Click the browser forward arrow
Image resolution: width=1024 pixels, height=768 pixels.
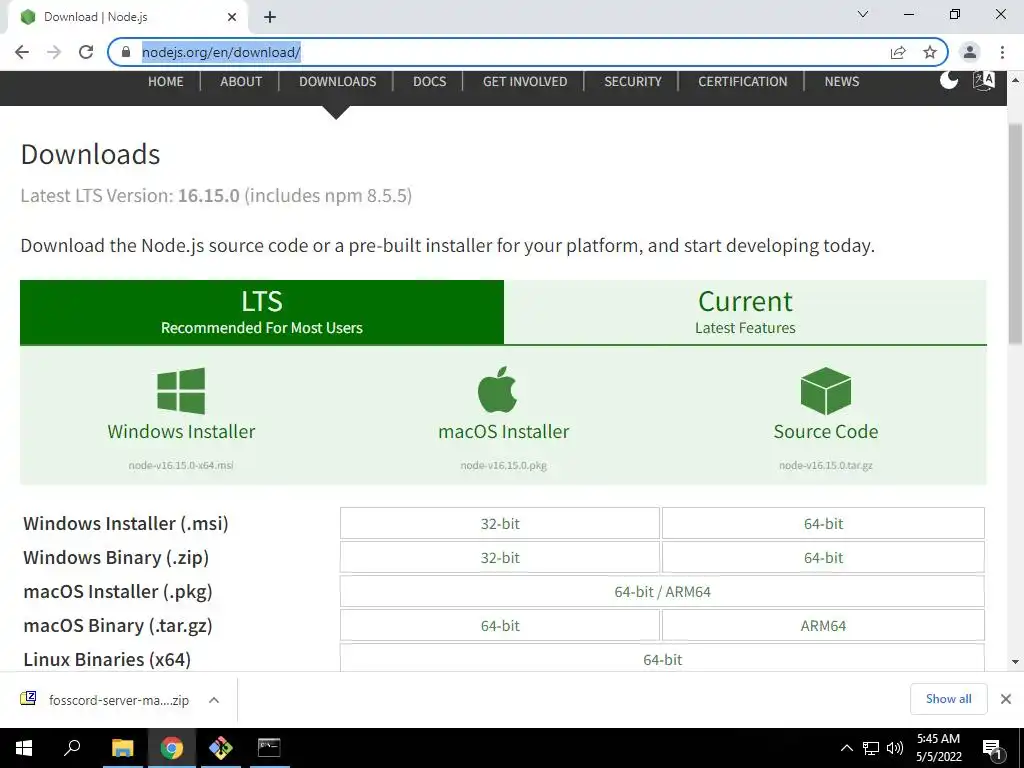point(54,52)
